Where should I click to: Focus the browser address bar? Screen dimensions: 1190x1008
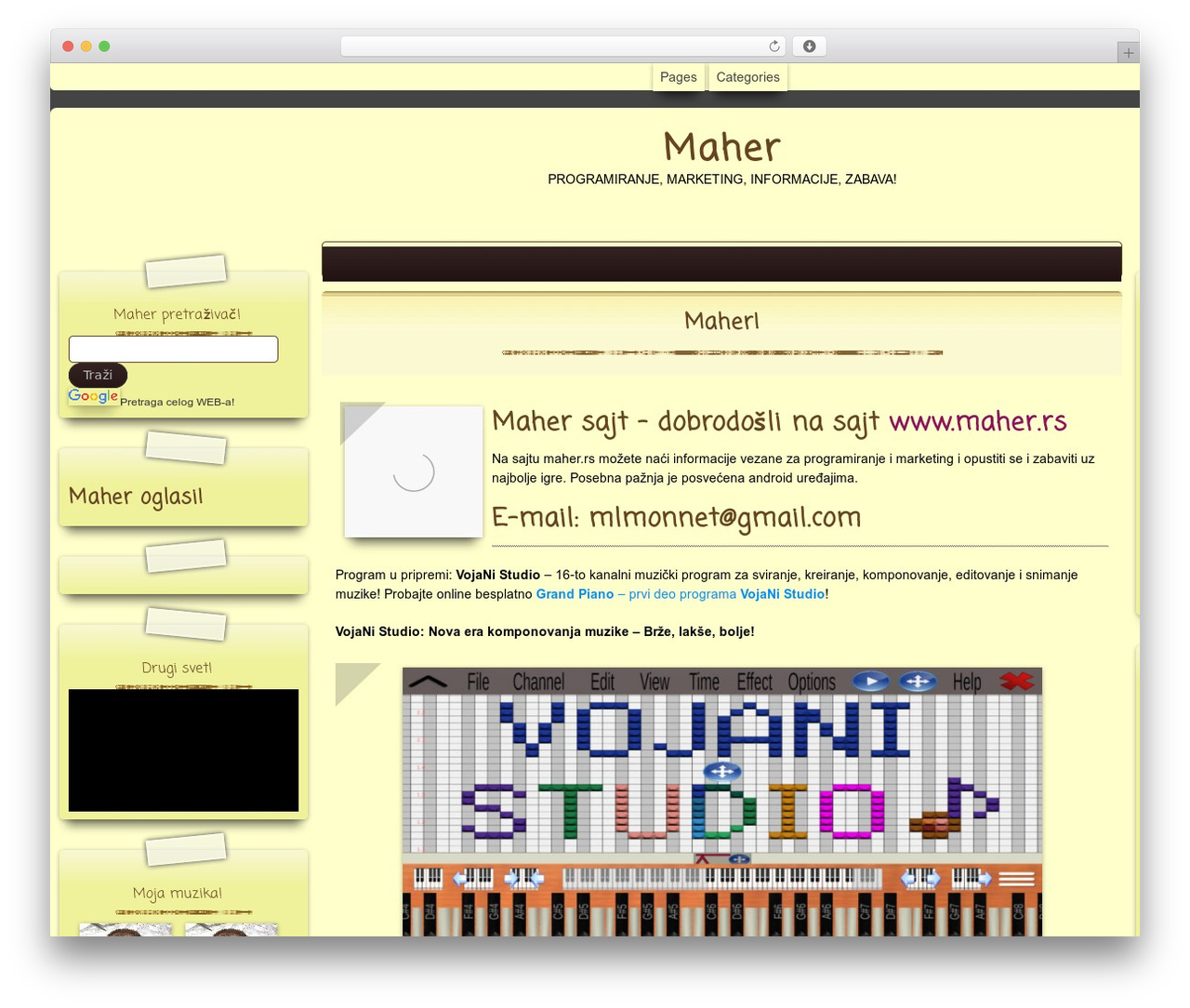(563, 46)
